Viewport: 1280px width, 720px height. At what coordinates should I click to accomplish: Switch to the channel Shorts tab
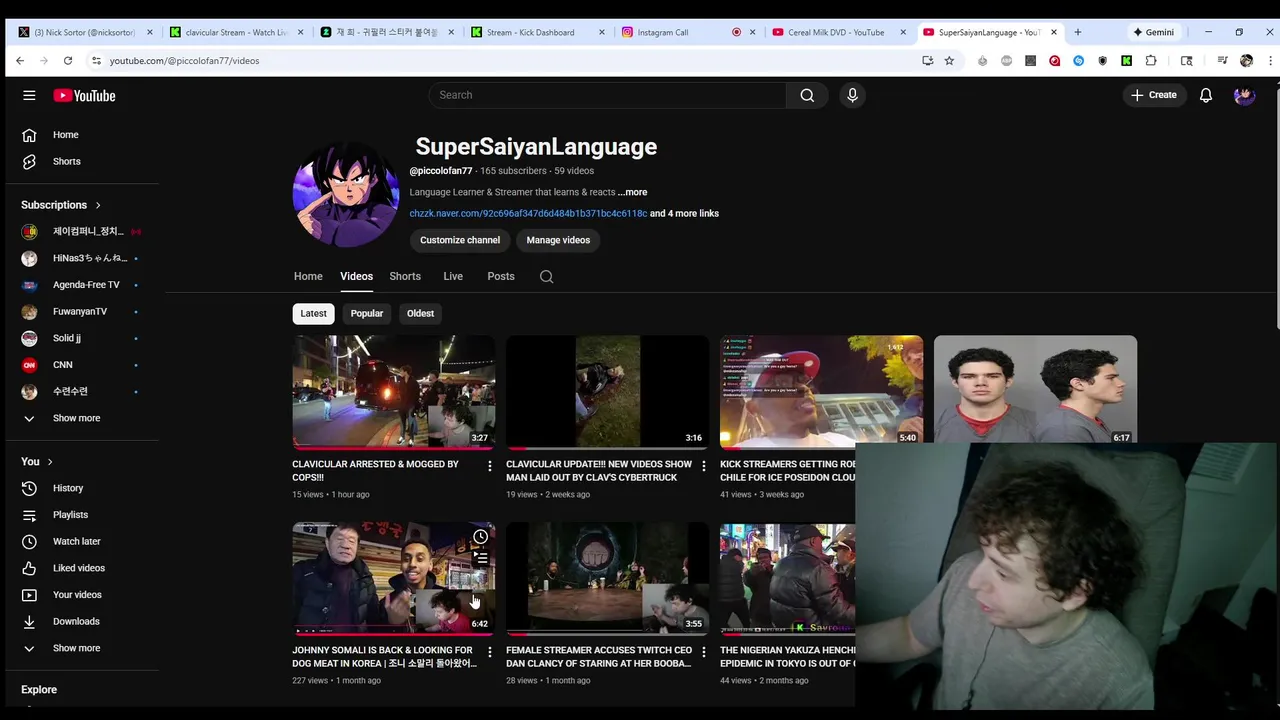[x=405, y=277]
